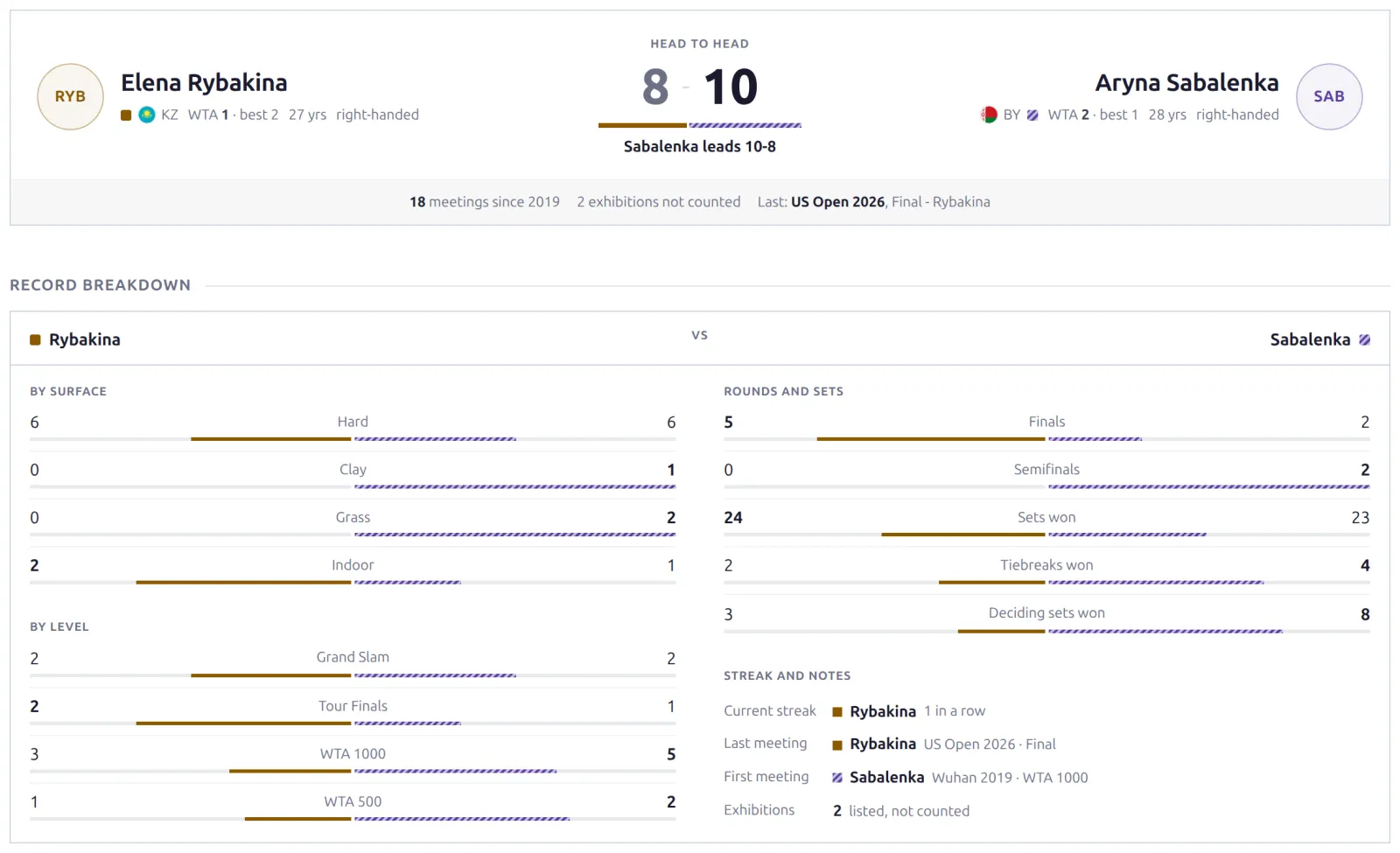Click '2 listed, not counted' exhibitions text
1400x853 pixels.
point(901,812)
